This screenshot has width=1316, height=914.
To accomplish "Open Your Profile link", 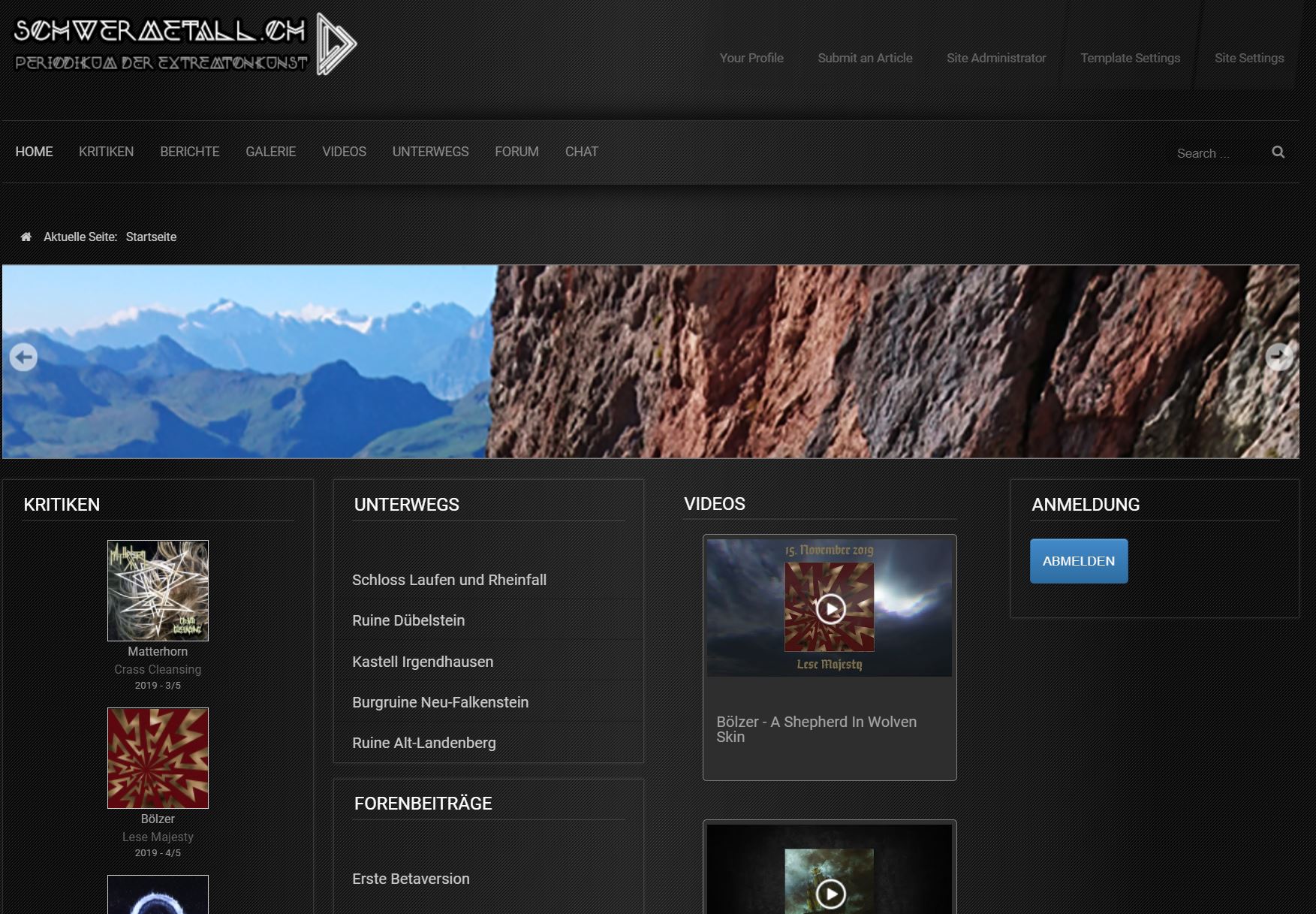I will [x=751, y=58].
